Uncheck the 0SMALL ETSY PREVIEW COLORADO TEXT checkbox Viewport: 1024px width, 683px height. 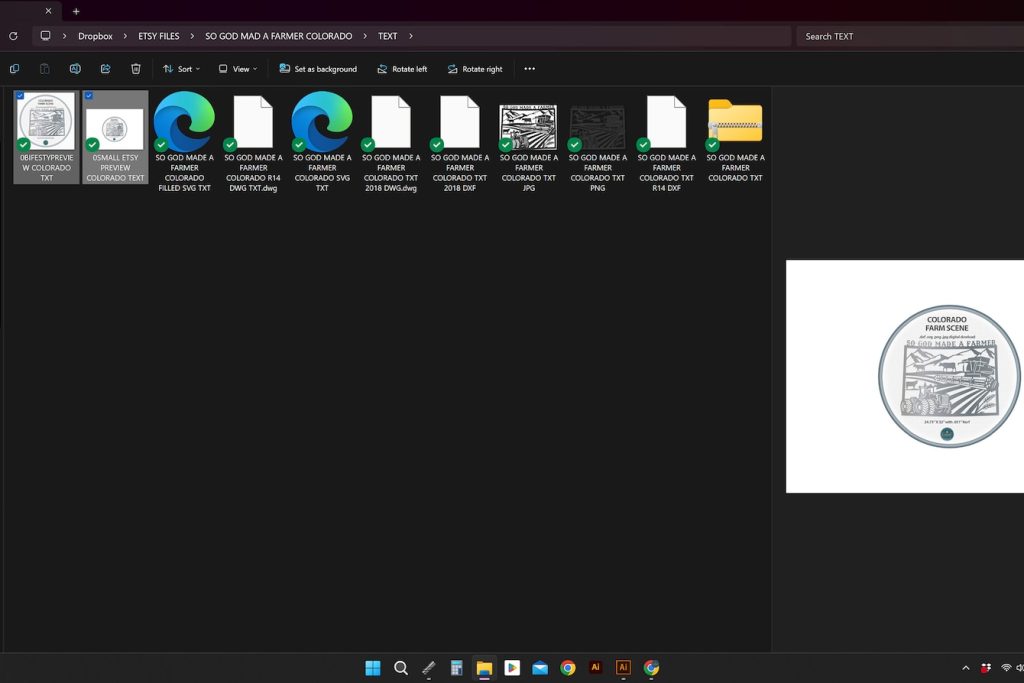point(89,96)
